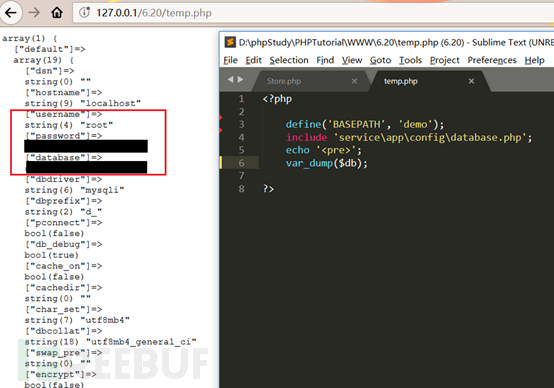
Task: Go to previous tab with left arrow
Action: [230, 80]
